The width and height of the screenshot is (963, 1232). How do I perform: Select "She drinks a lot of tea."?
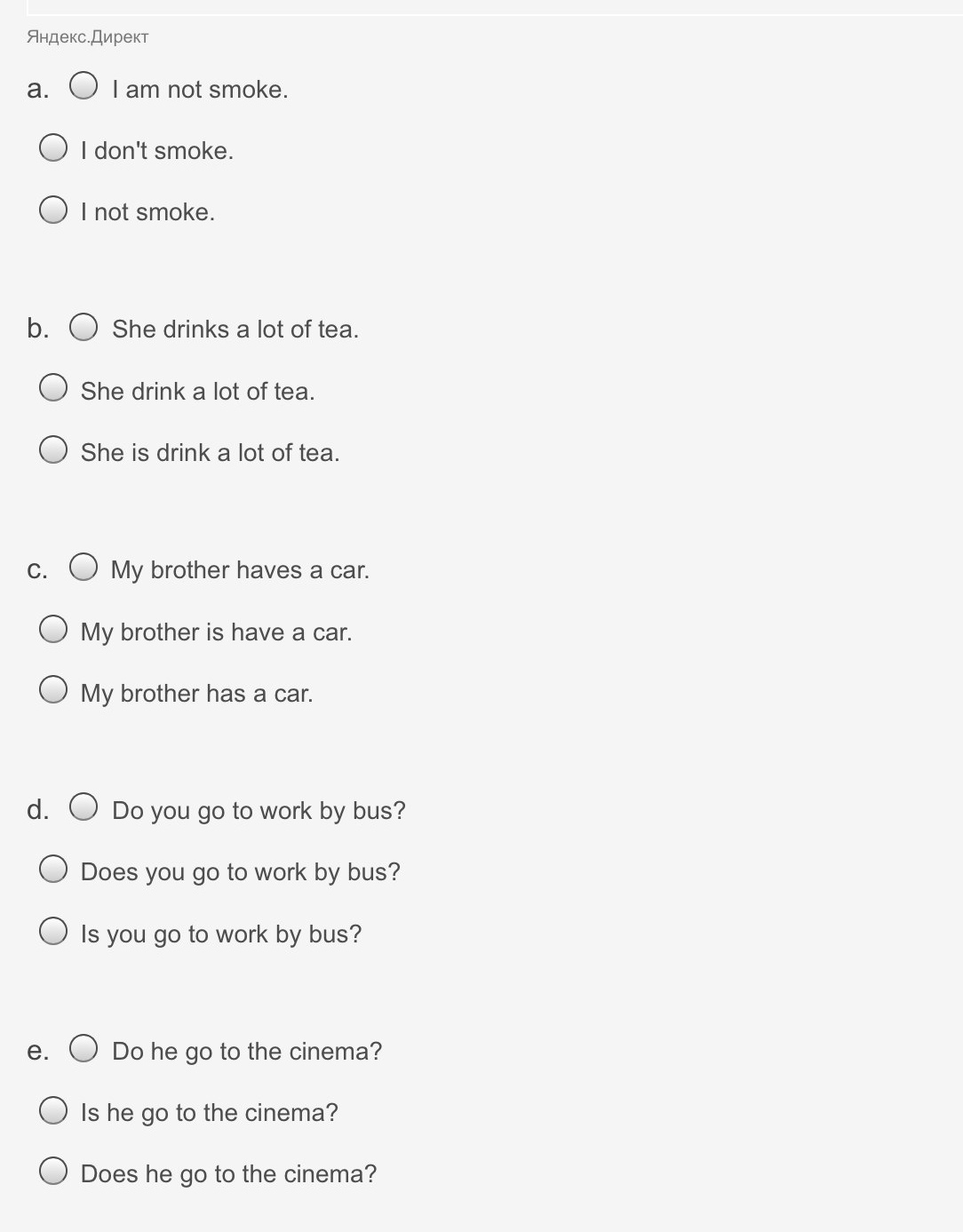coord(84,327)
